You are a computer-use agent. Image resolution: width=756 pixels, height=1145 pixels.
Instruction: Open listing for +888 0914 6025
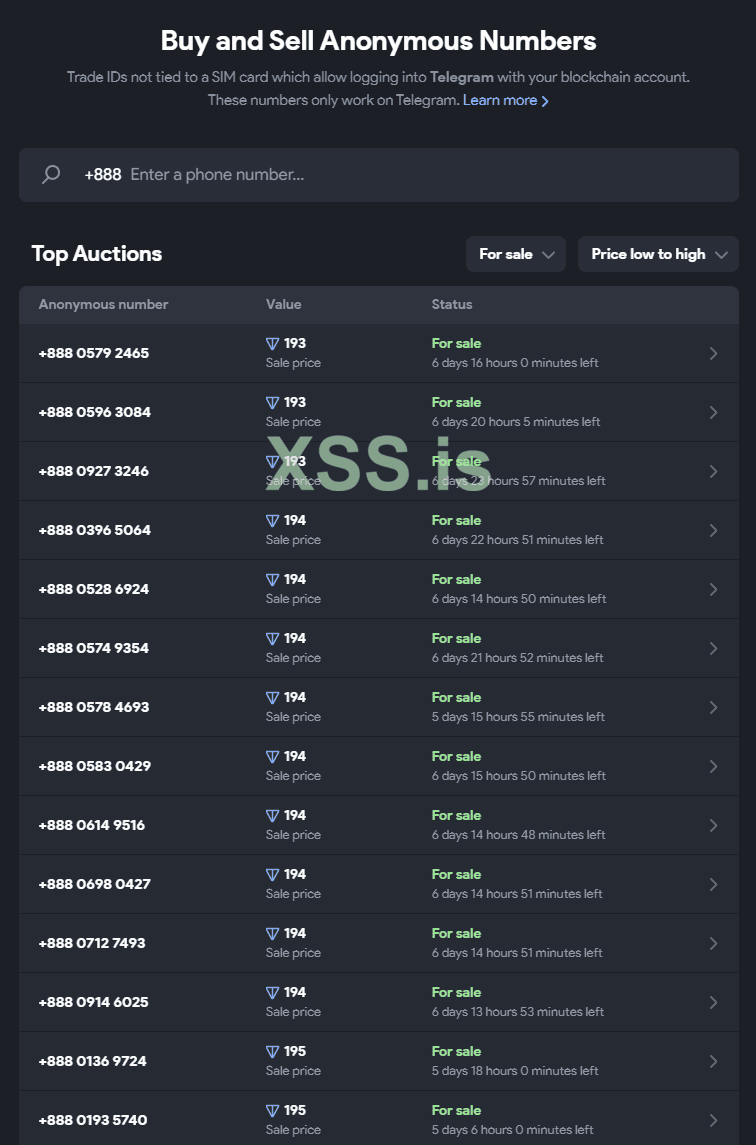94,1002
